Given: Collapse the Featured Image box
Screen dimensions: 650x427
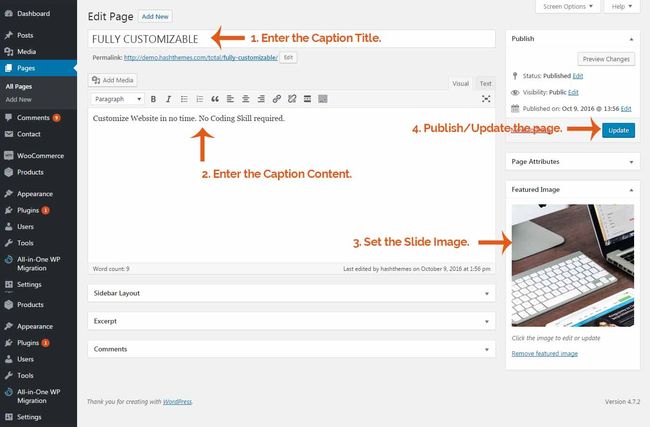Looking at the screenshot, I should (631, 190).
